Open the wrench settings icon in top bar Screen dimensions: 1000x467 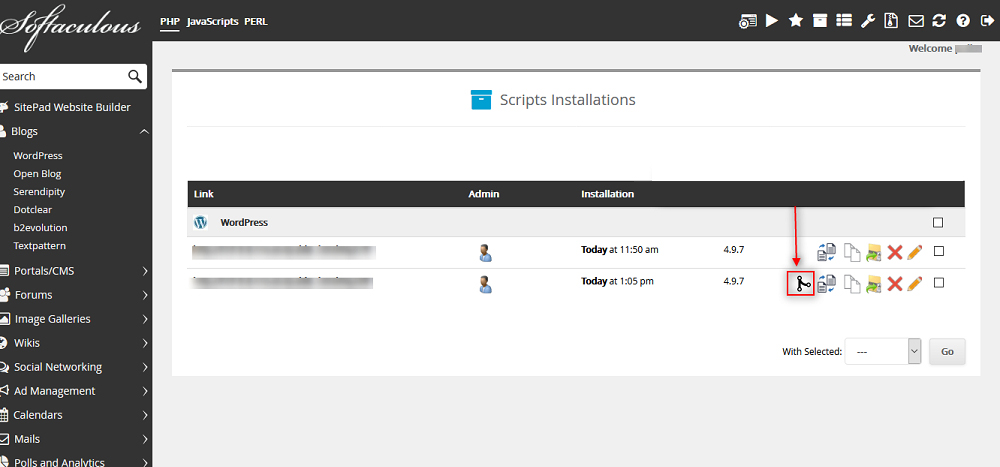coord(867,21)
